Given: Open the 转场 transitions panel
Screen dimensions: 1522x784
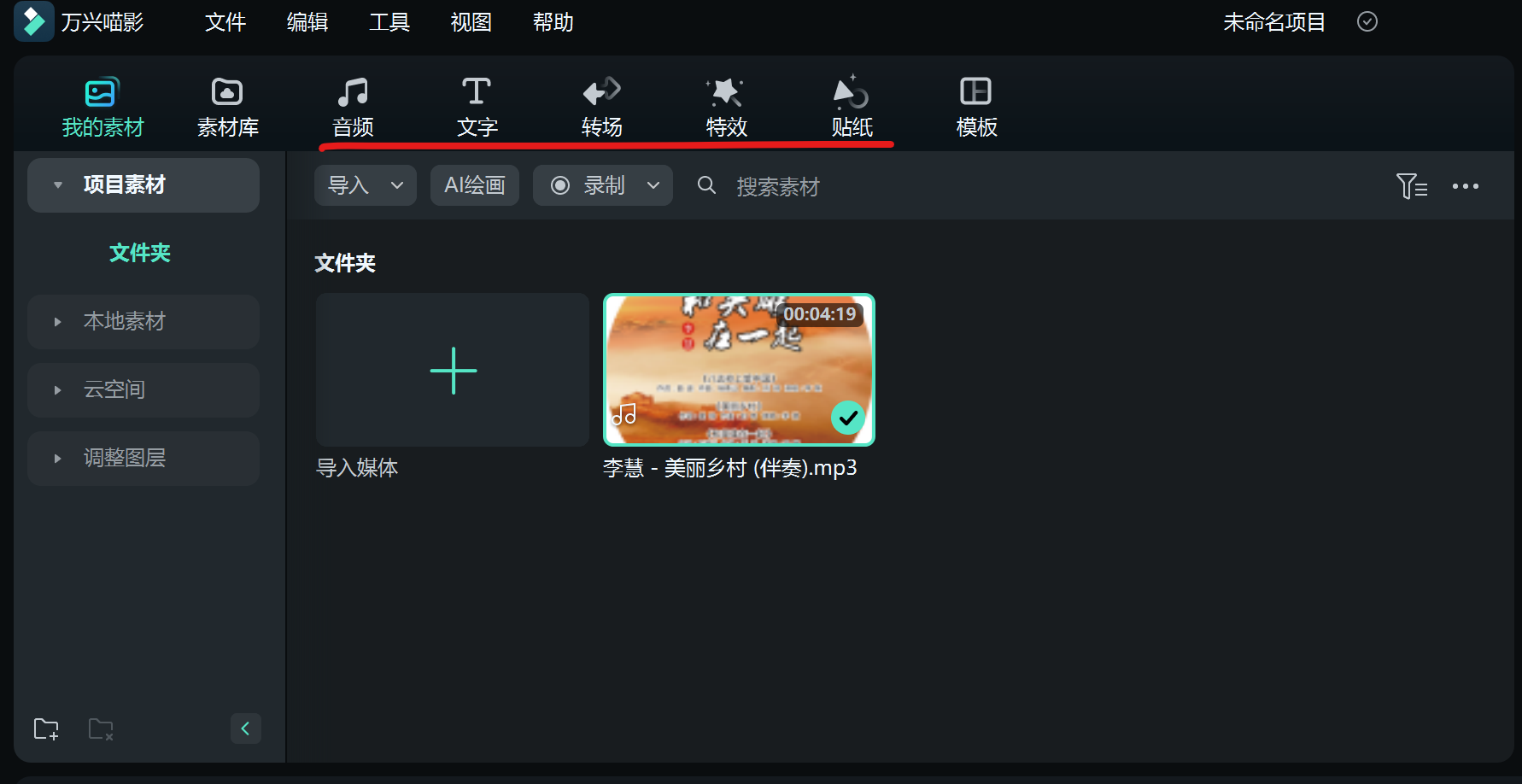Looking at the screenshot, I should 601,105.
